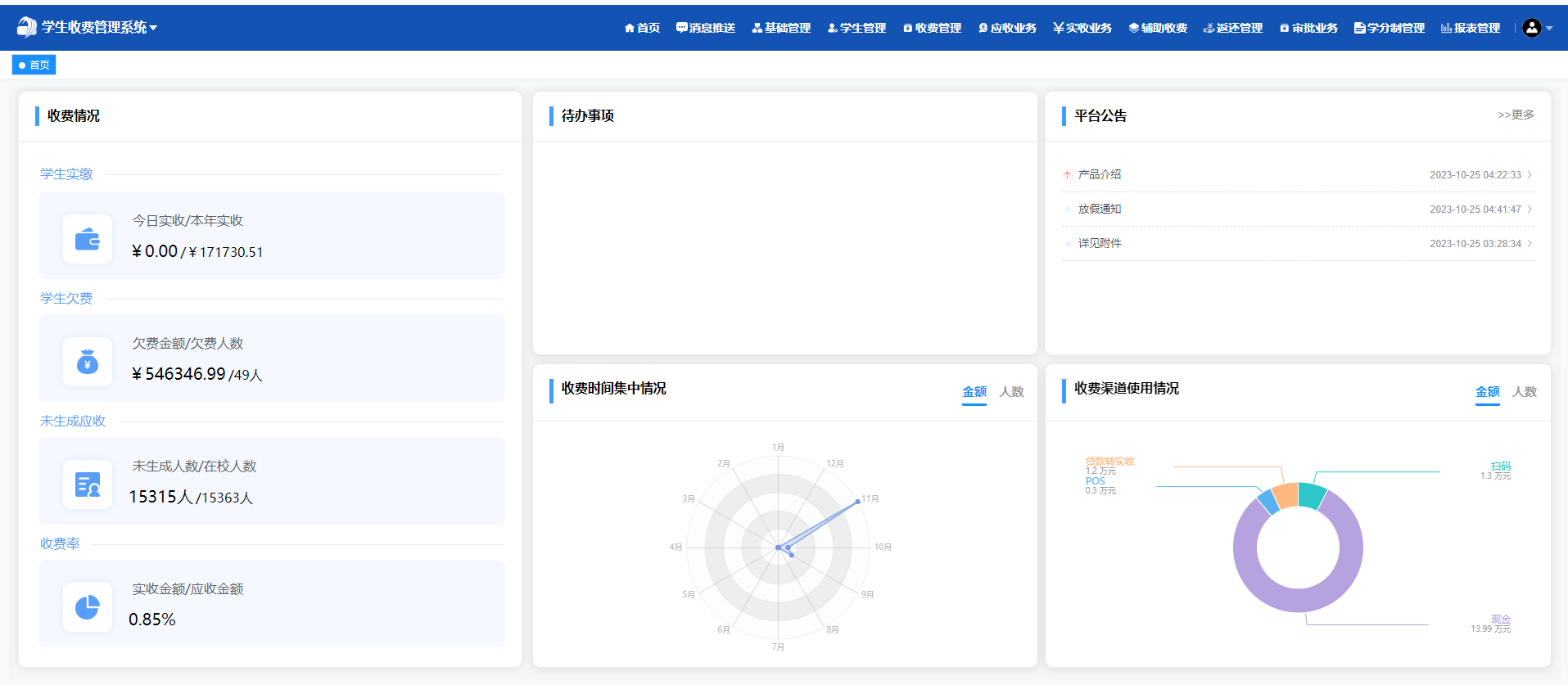The height and width of the screenshot is (685, 1568).
Task: Open 返还管理 menu
Action: (x=1233, y=28)
